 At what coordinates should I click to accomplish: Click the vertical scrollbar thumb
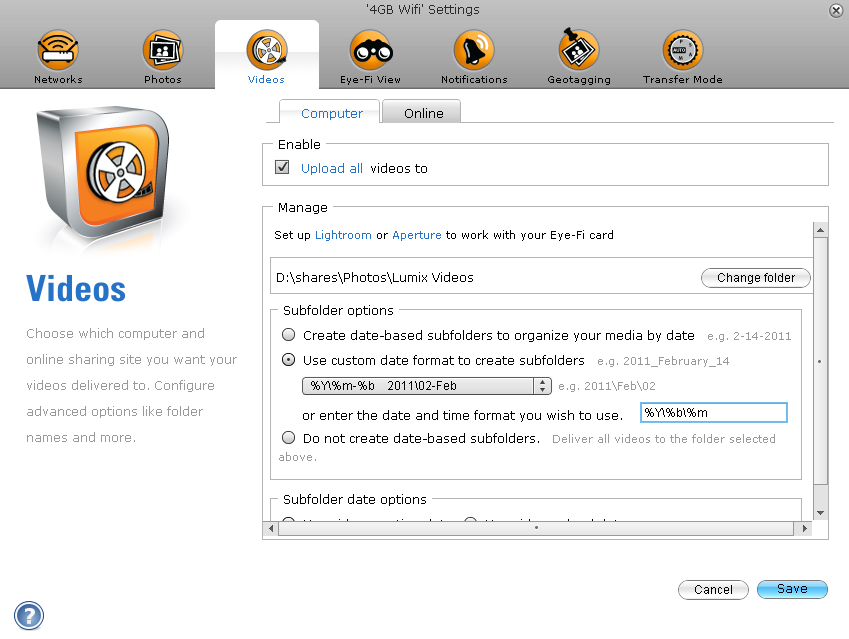point(820,361)
